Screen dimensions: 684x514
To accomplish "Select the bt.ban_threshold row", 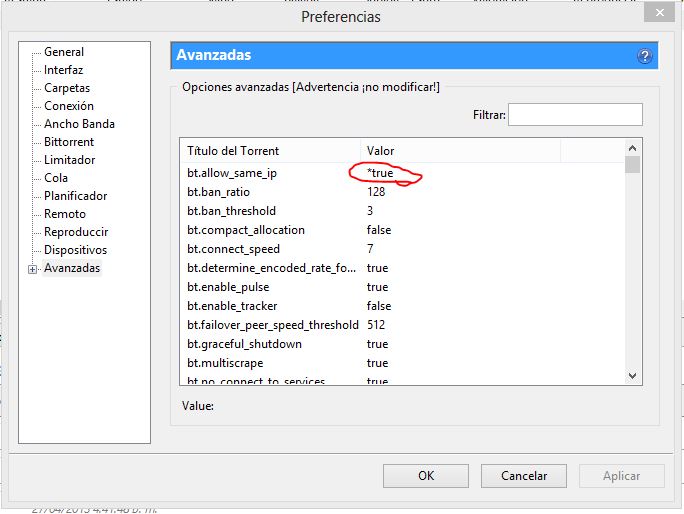I will pyautogui.click(x=402, y=211).
